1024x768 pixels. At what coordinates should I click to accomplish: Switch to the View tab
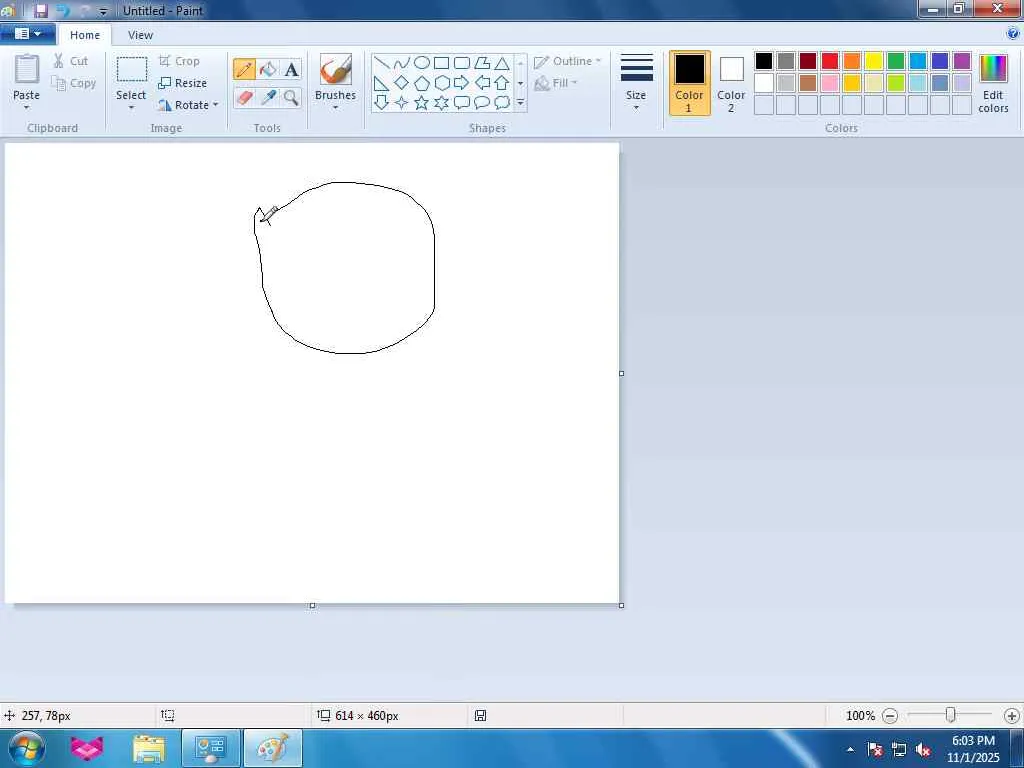point(140,35)
